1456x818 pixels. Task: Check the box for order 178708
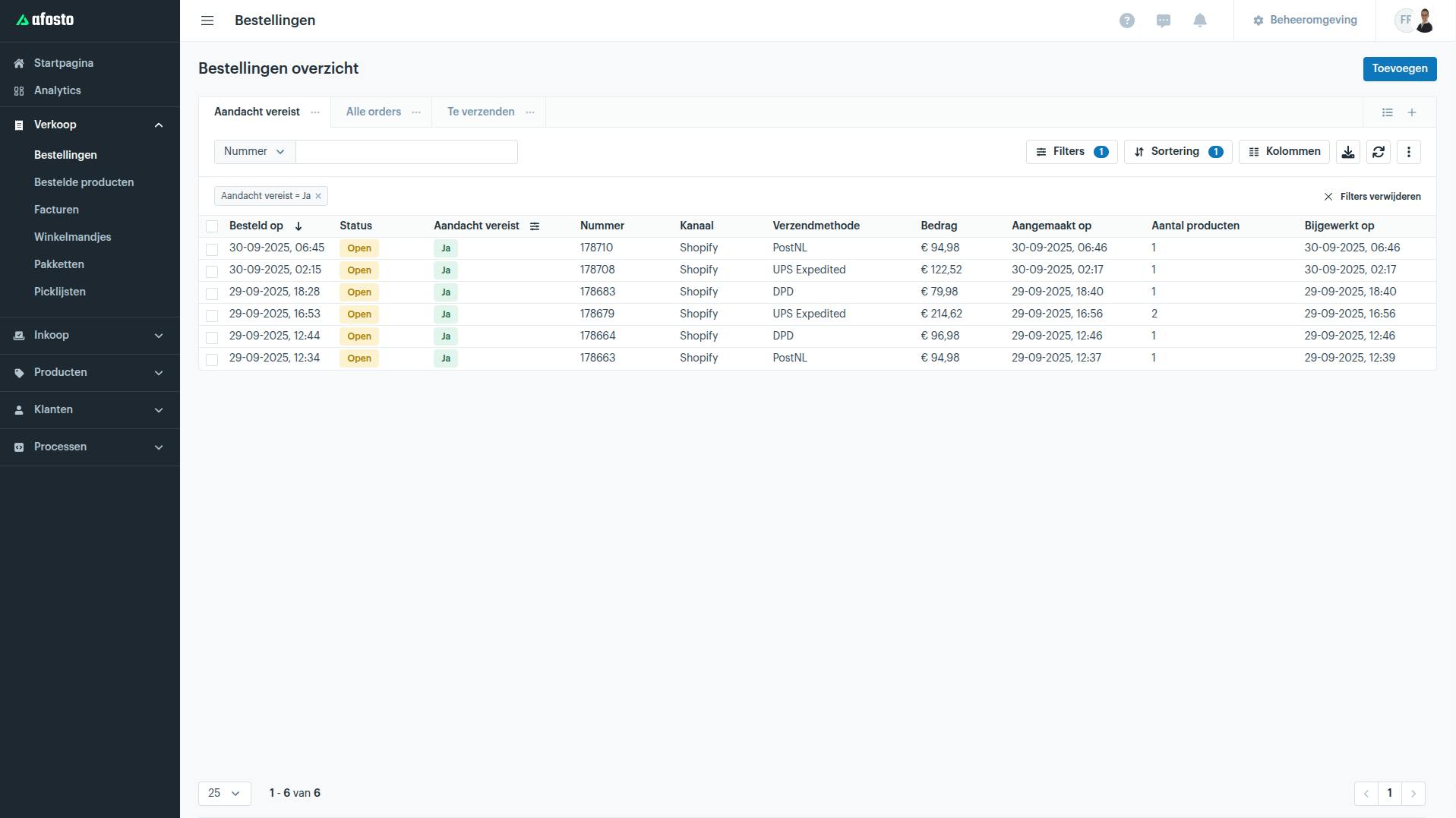click(x=212, y=271)
